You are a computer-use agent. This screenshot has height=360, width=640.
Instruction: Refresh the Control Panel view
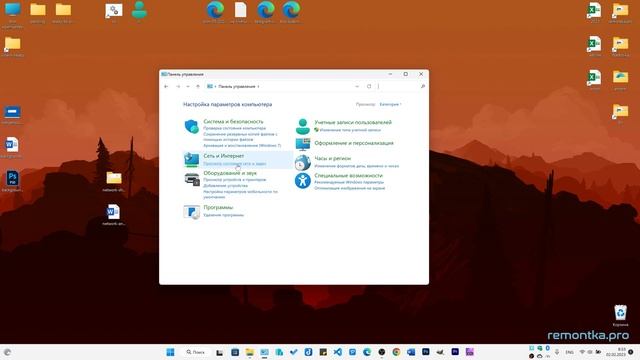(369, 87)
